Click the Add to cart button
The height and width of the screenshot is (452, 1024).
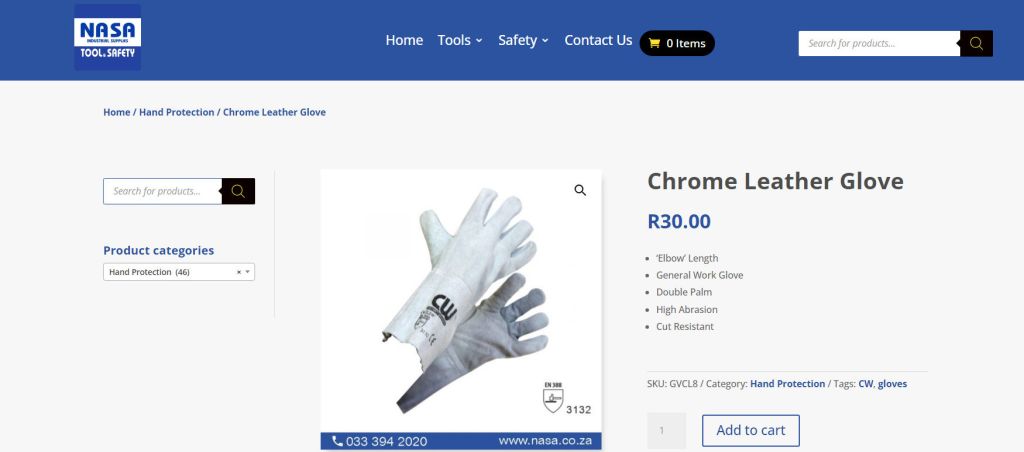pos(750,430)
